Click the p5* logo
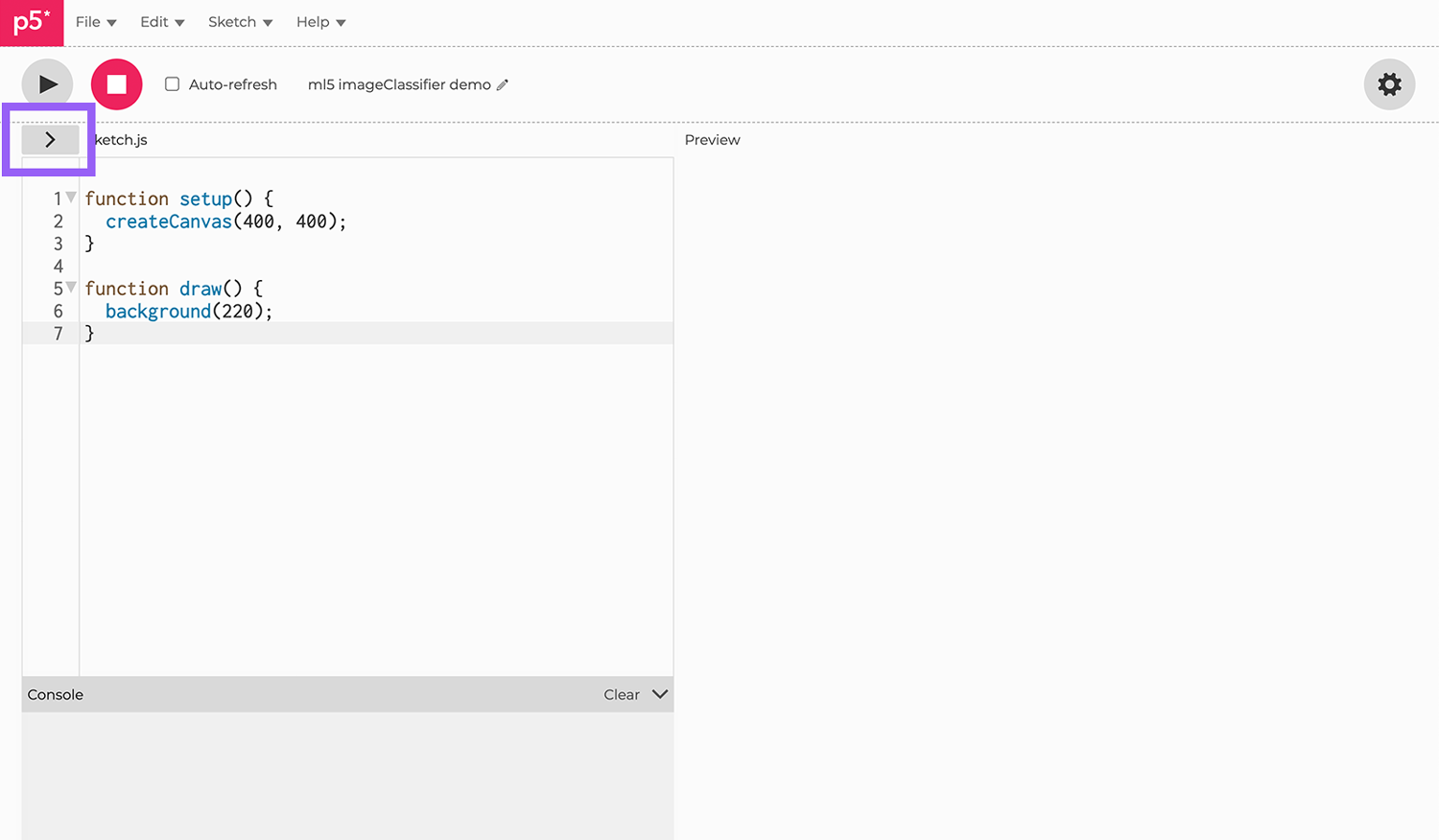Viewport: 1439px width, 840px height. [x=32, y=22]
